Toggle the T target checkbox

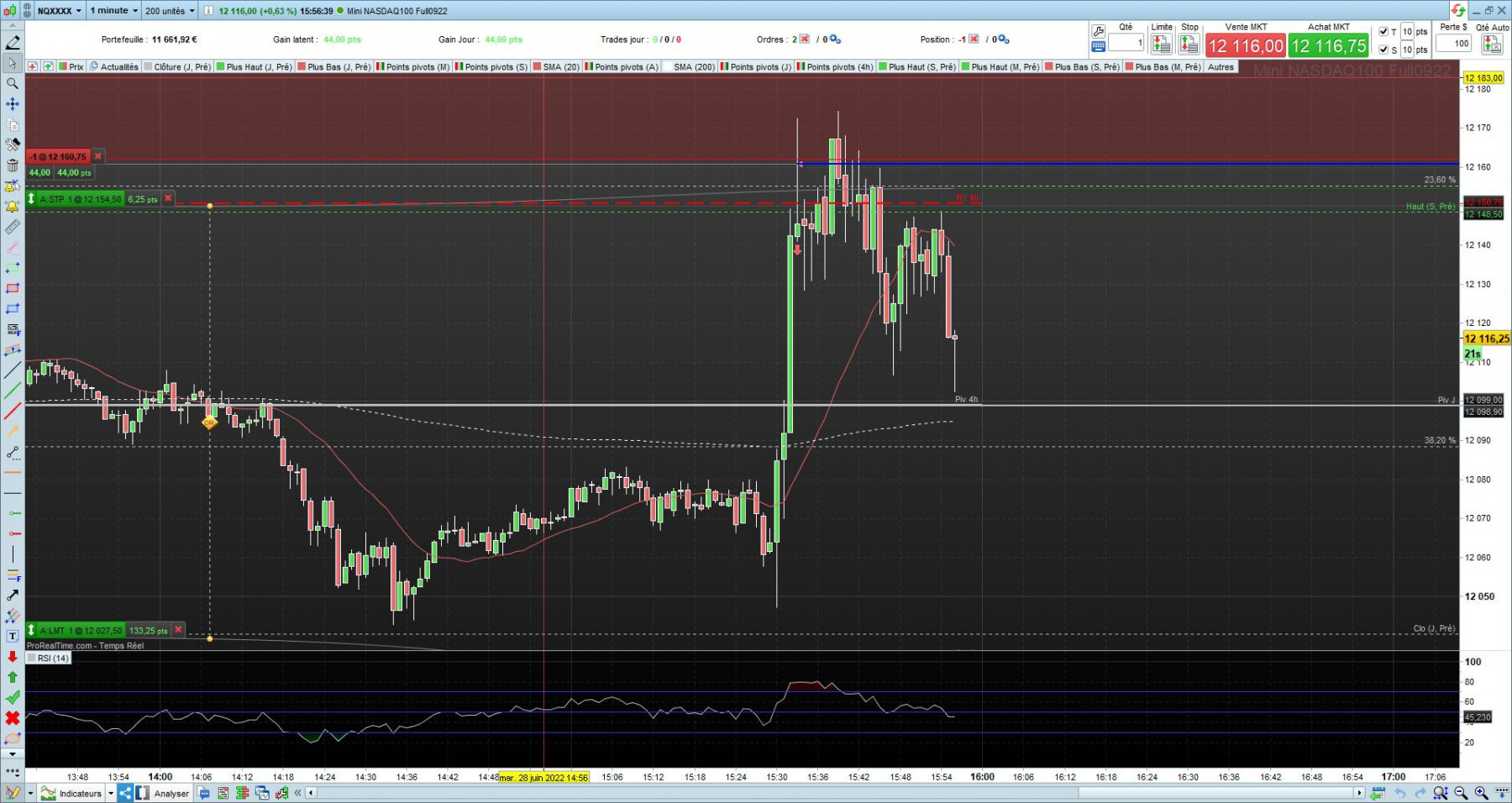coord(1383,32)
